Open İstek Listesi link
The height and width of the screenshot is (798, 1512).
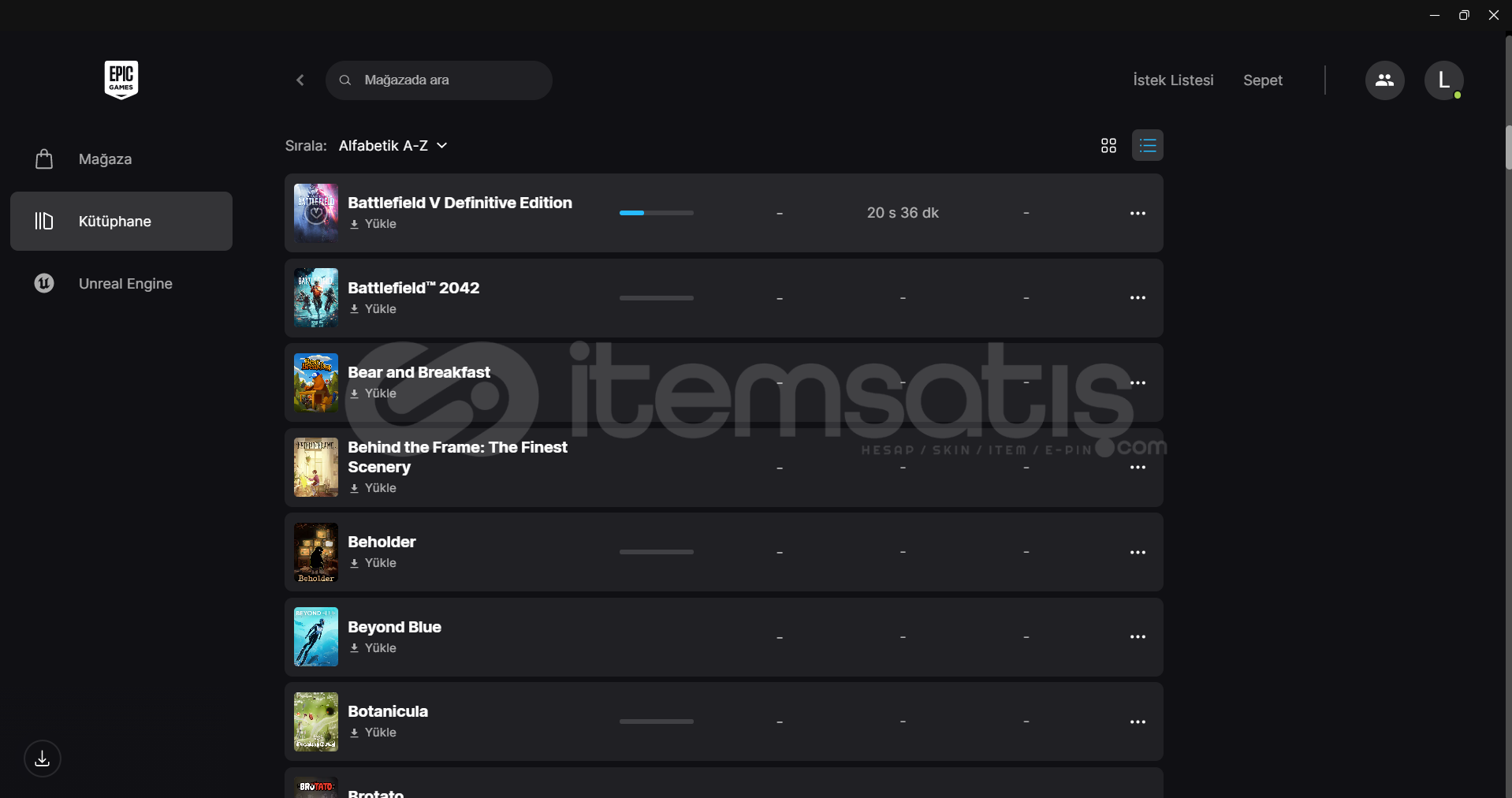(1173, 80)
